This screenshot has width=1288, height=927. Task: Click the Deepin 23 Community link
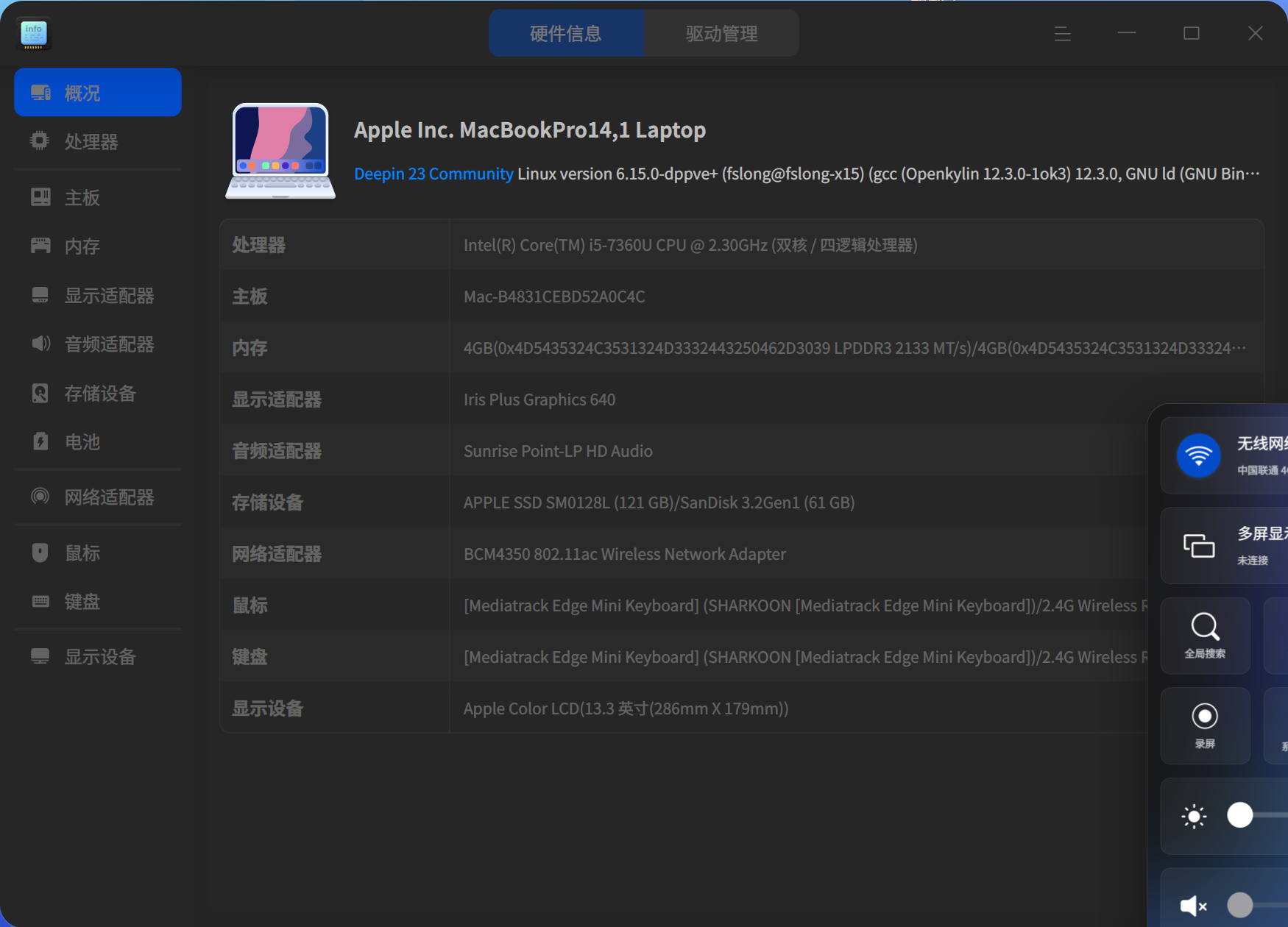click(x=434, y=174)
